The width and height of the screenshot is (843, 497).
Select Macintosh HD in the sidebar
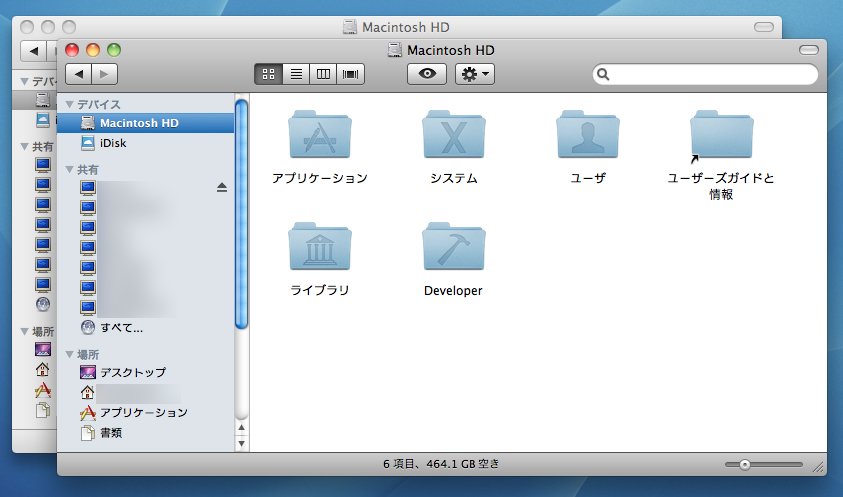click(146, 123)
